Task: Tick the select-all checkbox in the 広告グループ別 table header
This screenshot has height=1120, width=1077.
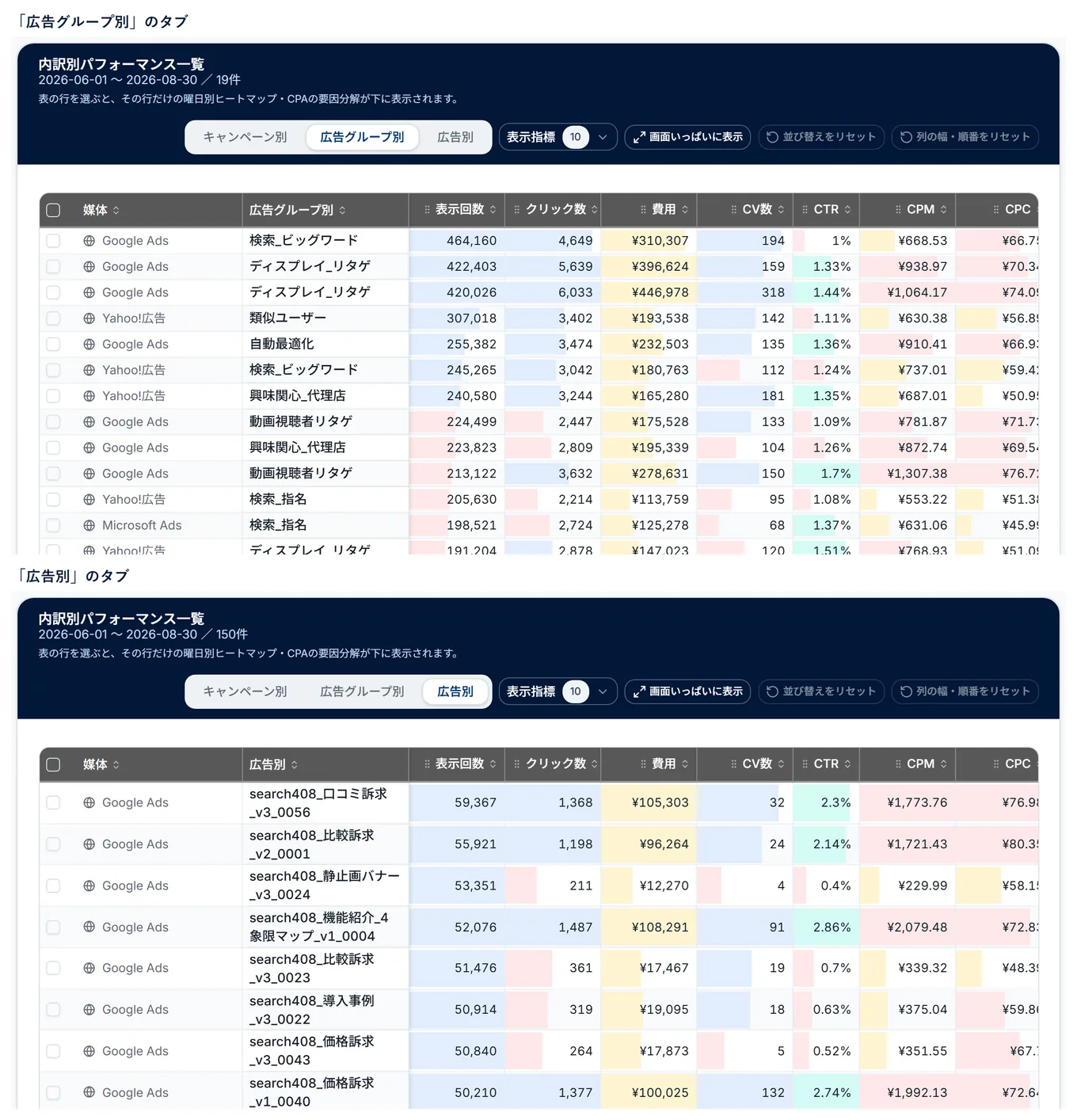Action: 53,210
